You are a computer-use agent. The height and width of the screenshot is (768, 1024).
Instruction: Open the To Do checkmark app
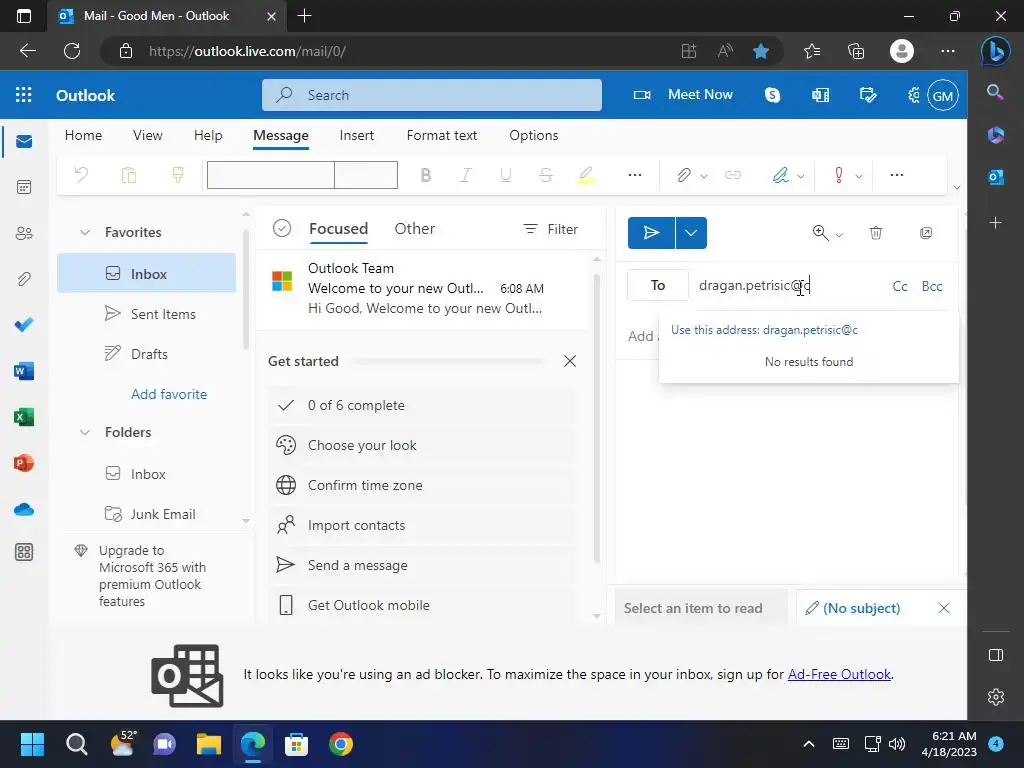tap(24, 325)
